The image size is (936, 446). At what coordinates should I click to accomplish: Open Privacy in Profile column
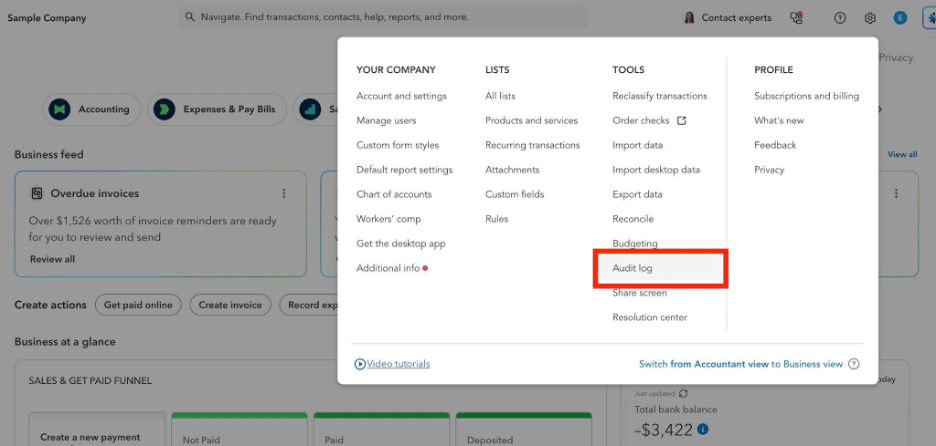(x=769, y=170)
